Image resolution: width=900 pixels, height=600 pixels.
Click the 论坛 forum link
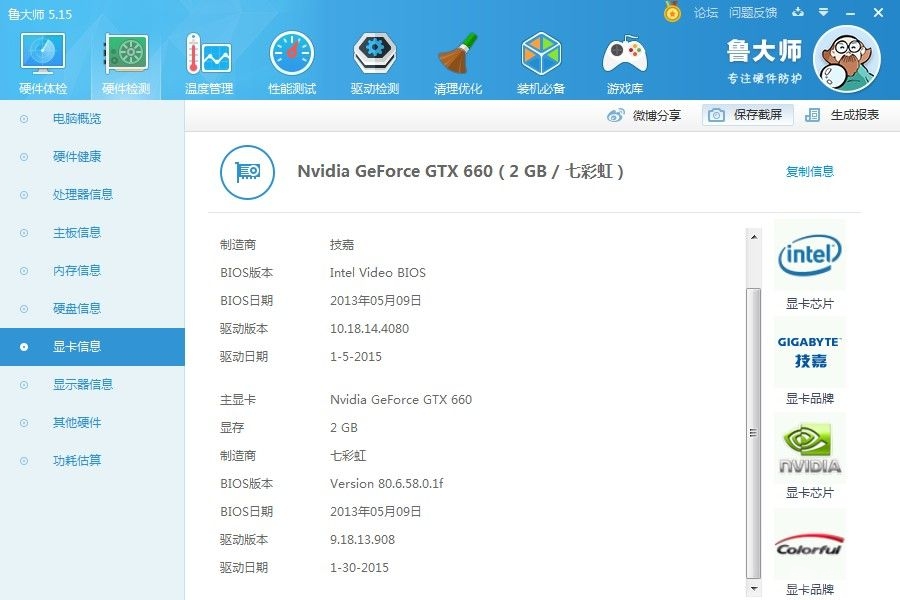click(x=705, y=13)
